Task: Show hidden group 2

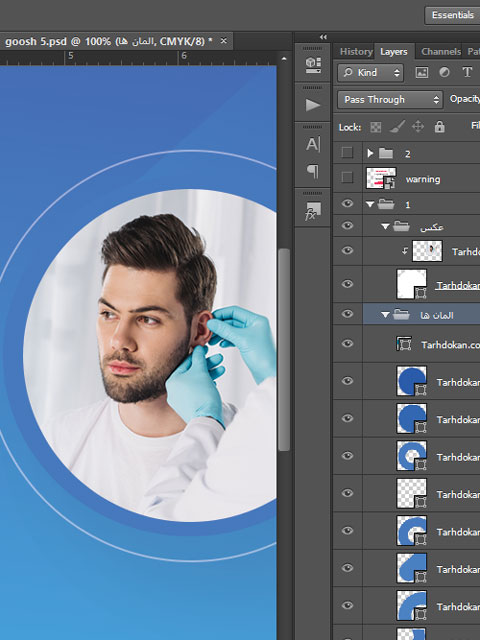Action: coord(347,153)
